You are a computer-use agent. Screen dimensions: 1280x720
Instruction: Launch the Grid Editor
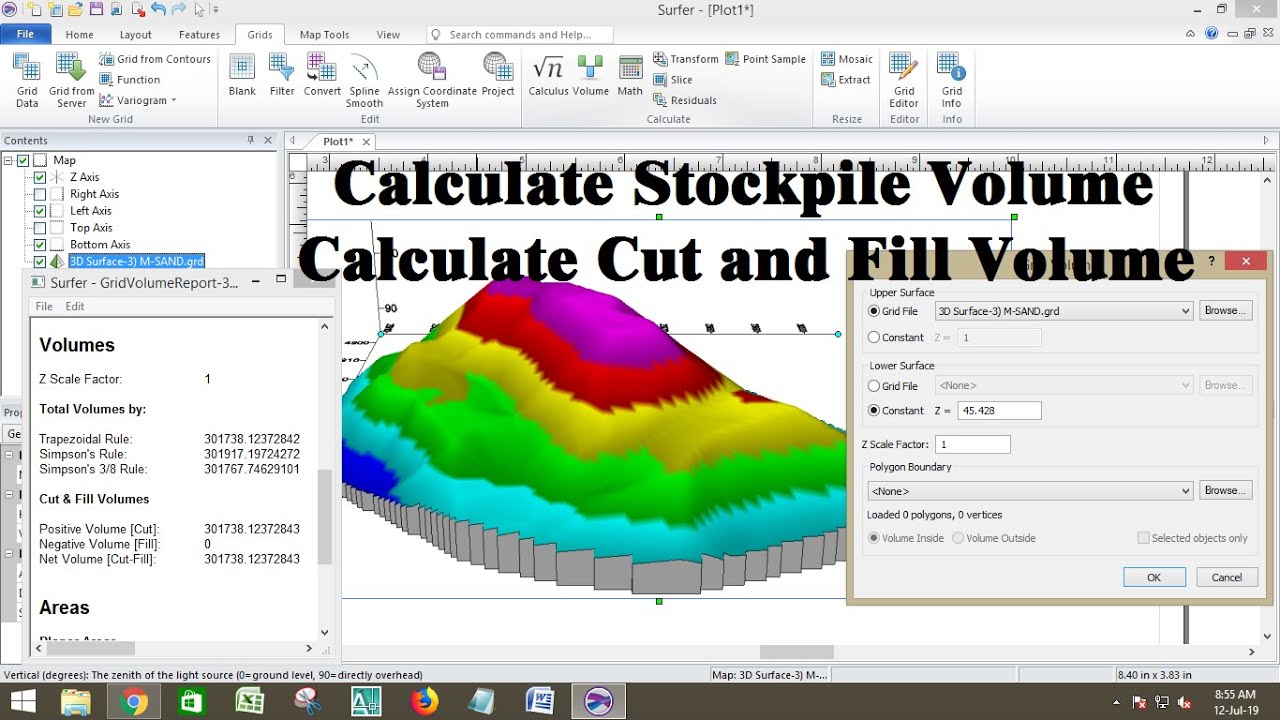coord(904,80)
